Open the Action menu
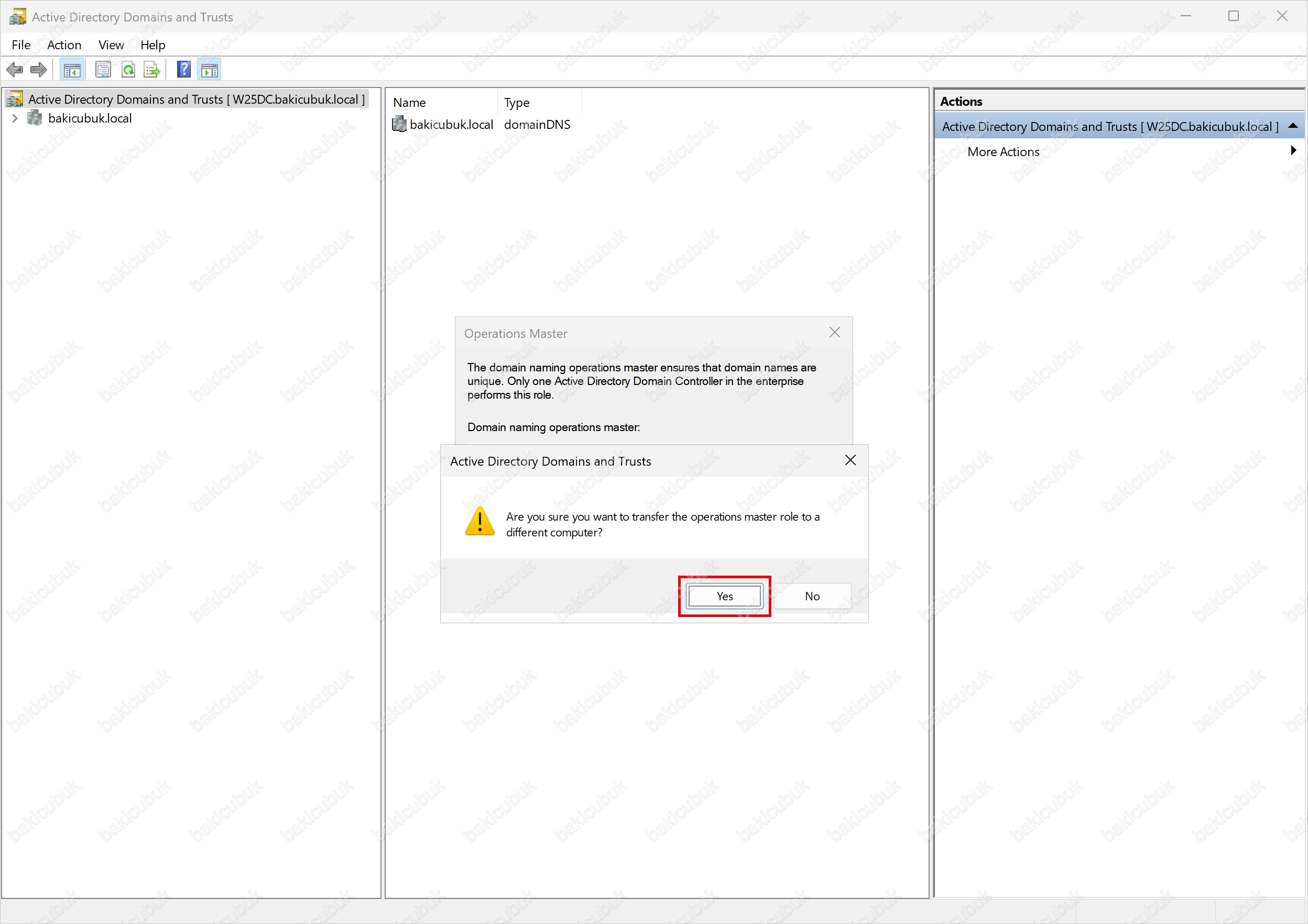Viewport: 1308px width, 924px height. pyautogui.click(x=64, y=45)
